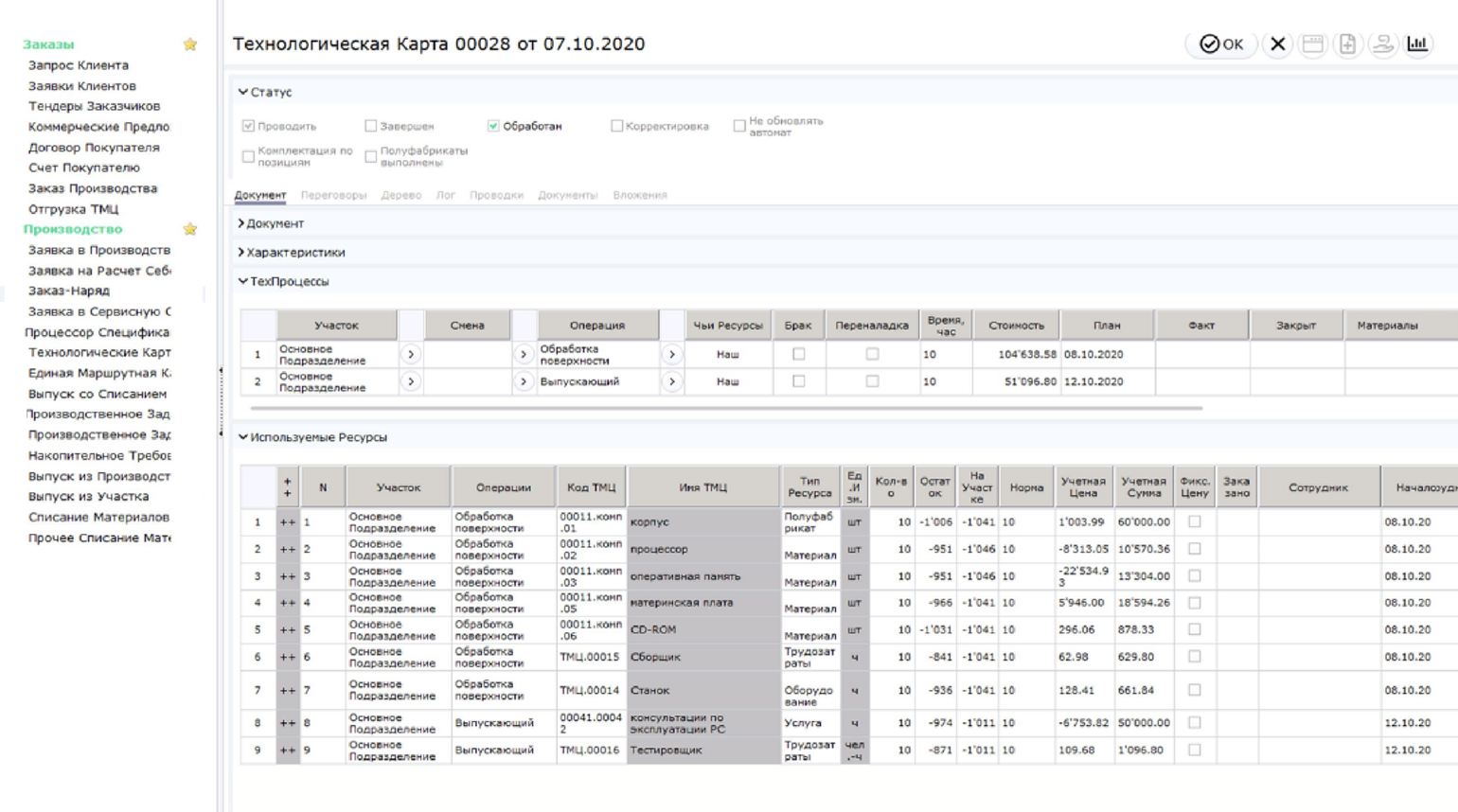1458x812 pixels.
Task: Click the ++ button in the оперативная память row
Action: (287, 575)
